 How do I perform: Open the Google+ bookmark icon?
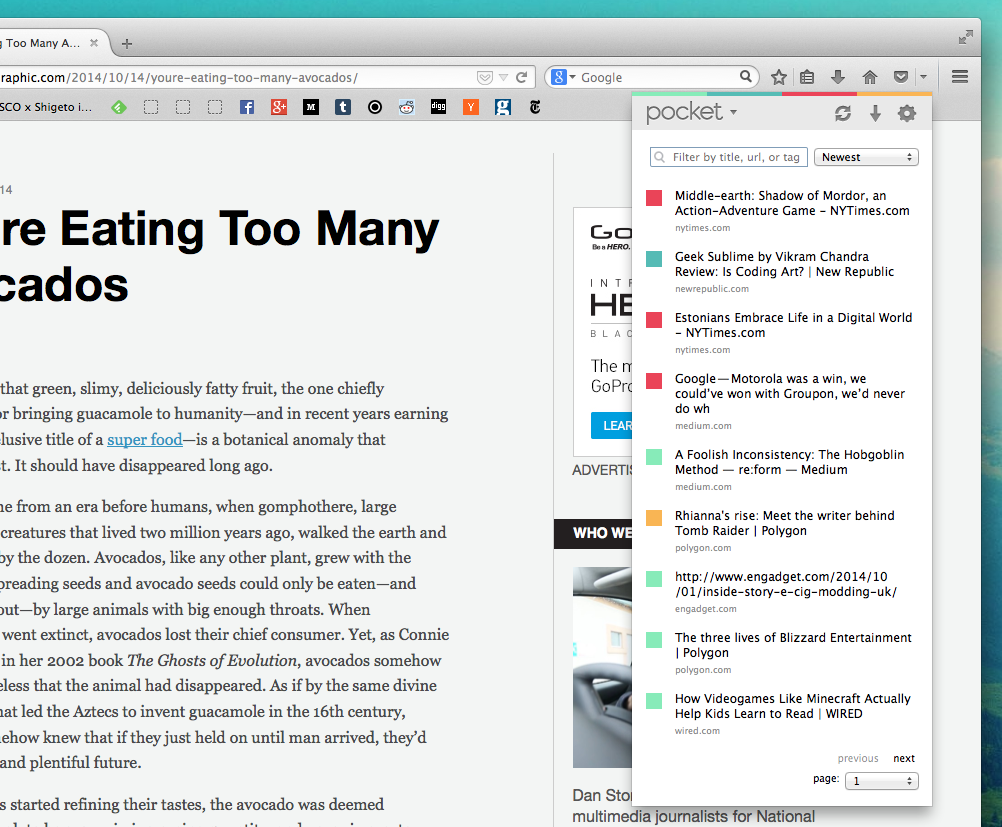pos(279,107)
